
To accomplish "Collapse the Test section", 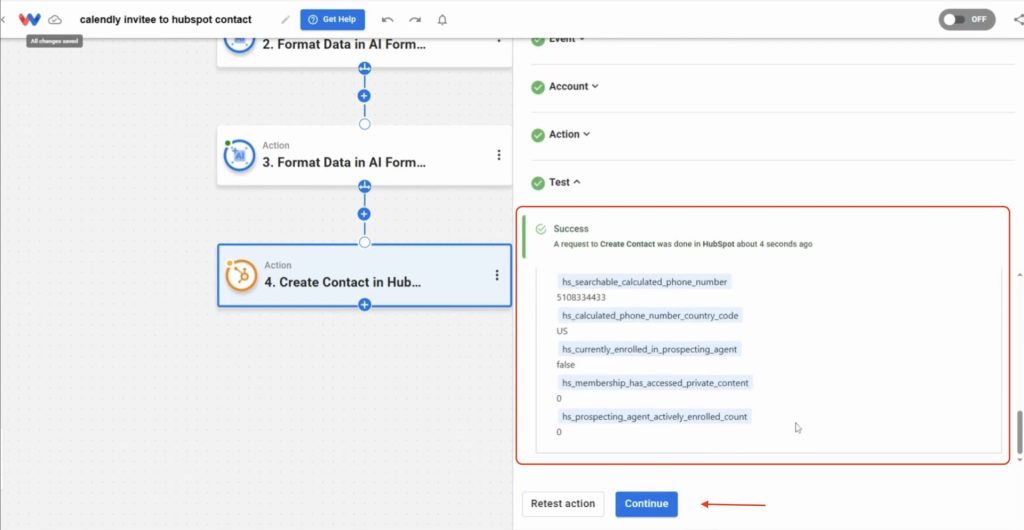I will point(564,182).
